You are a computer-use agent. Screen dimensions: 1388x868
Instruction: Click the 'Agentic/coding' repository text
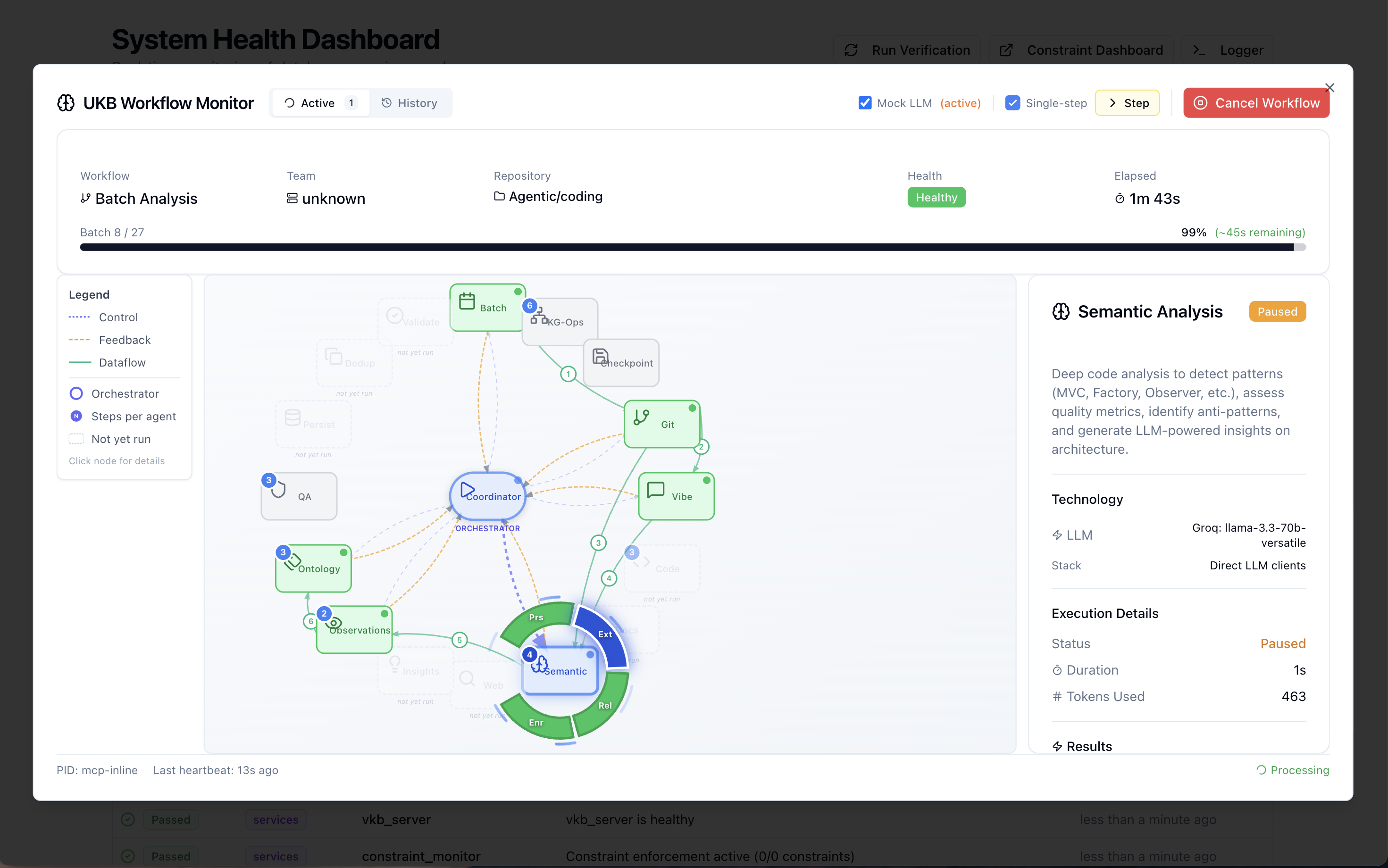pyautogui.click(x=556, y=196)
